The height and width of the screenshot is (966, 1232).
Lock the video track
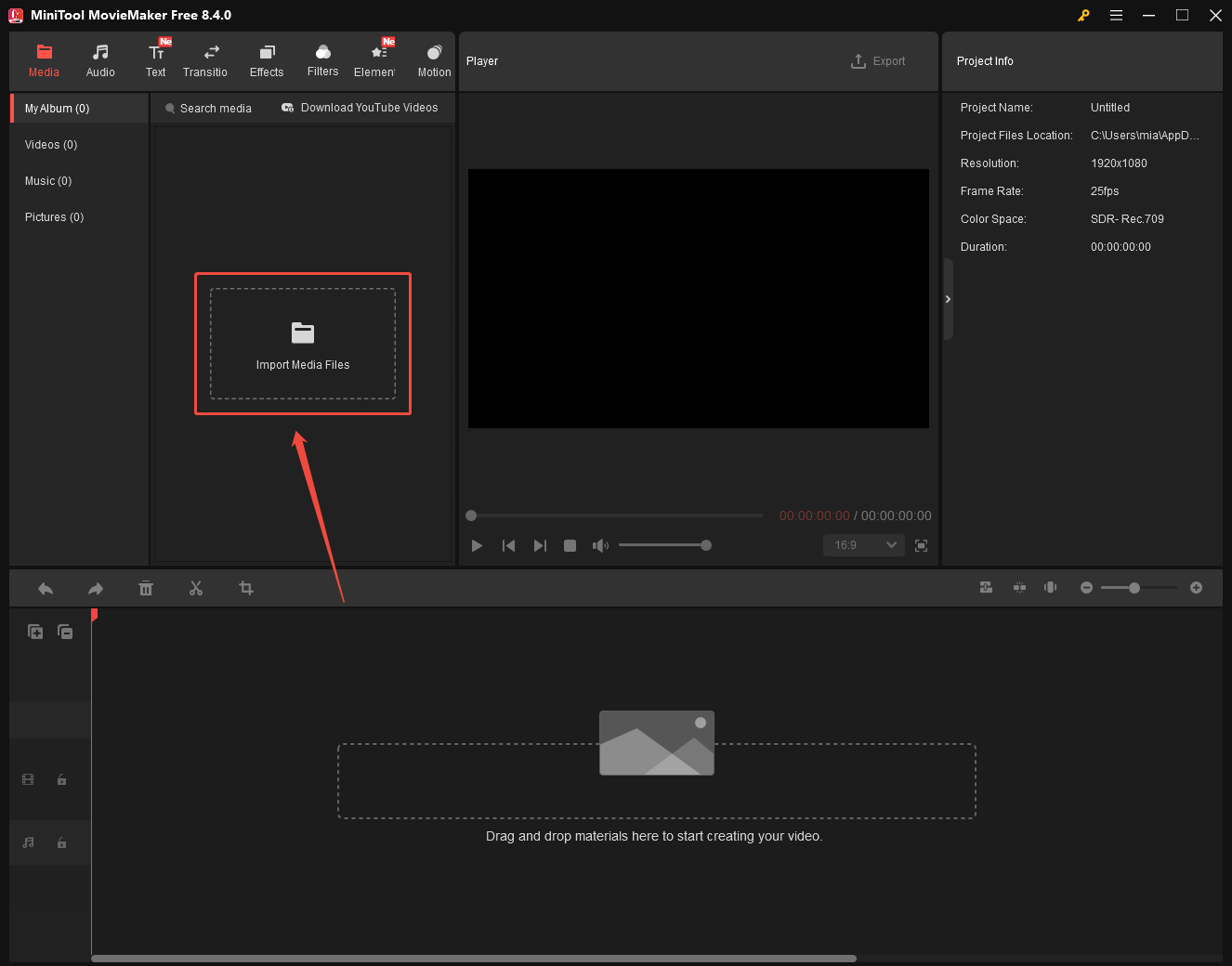click(x=61, y=779)
